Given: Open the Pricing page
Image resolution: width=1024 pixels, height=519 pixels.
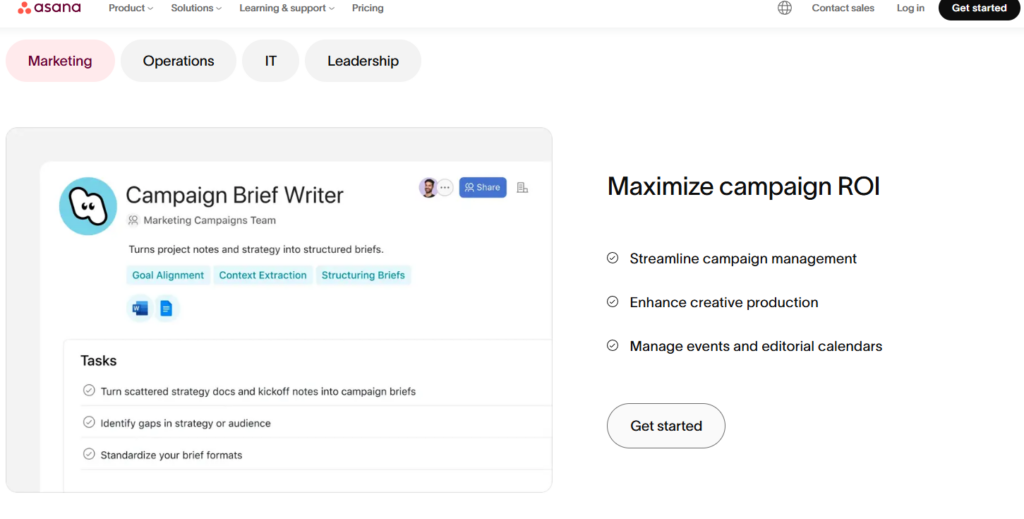Looking at the screenshot, I should 368,8.
